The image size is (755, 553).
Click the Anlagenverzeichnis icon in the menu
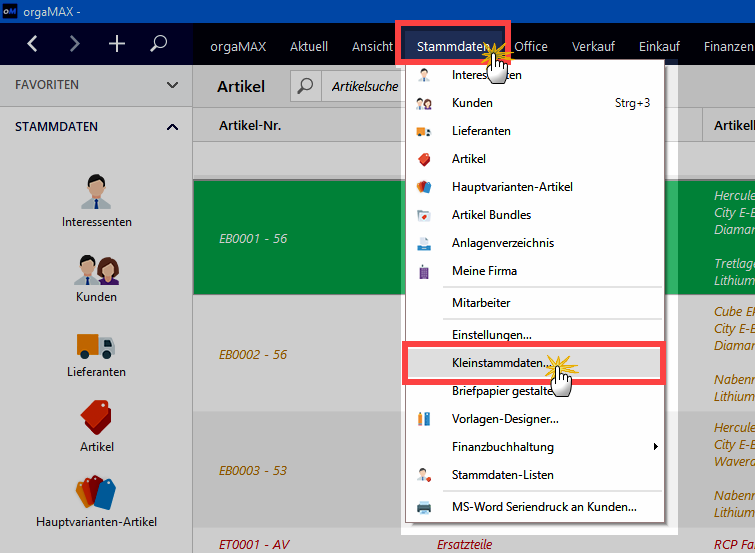(424, 243)
